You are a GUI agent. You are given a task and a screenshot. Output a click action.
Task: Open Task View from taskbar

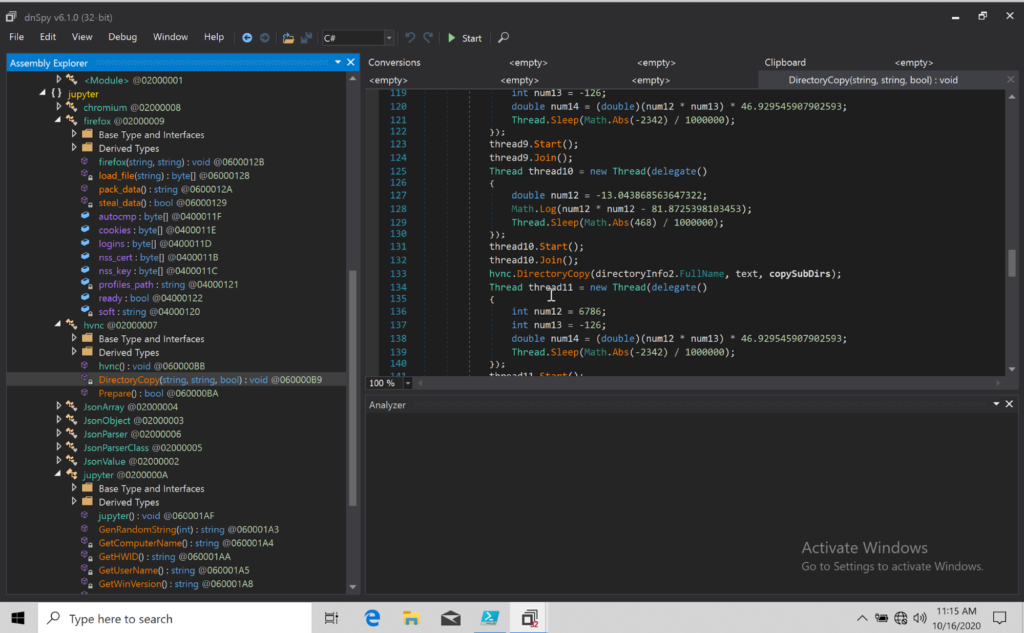332,618
